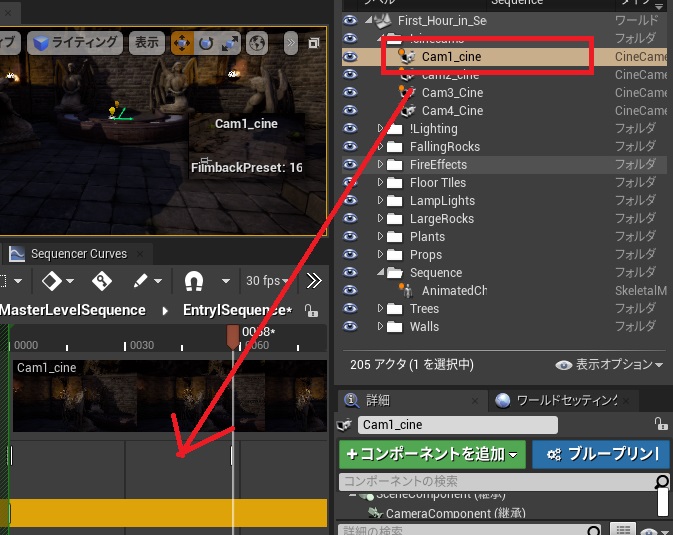Expand the FireEffects folder
The width and height of the screenshot is (673, 535).
coord(380,164)
